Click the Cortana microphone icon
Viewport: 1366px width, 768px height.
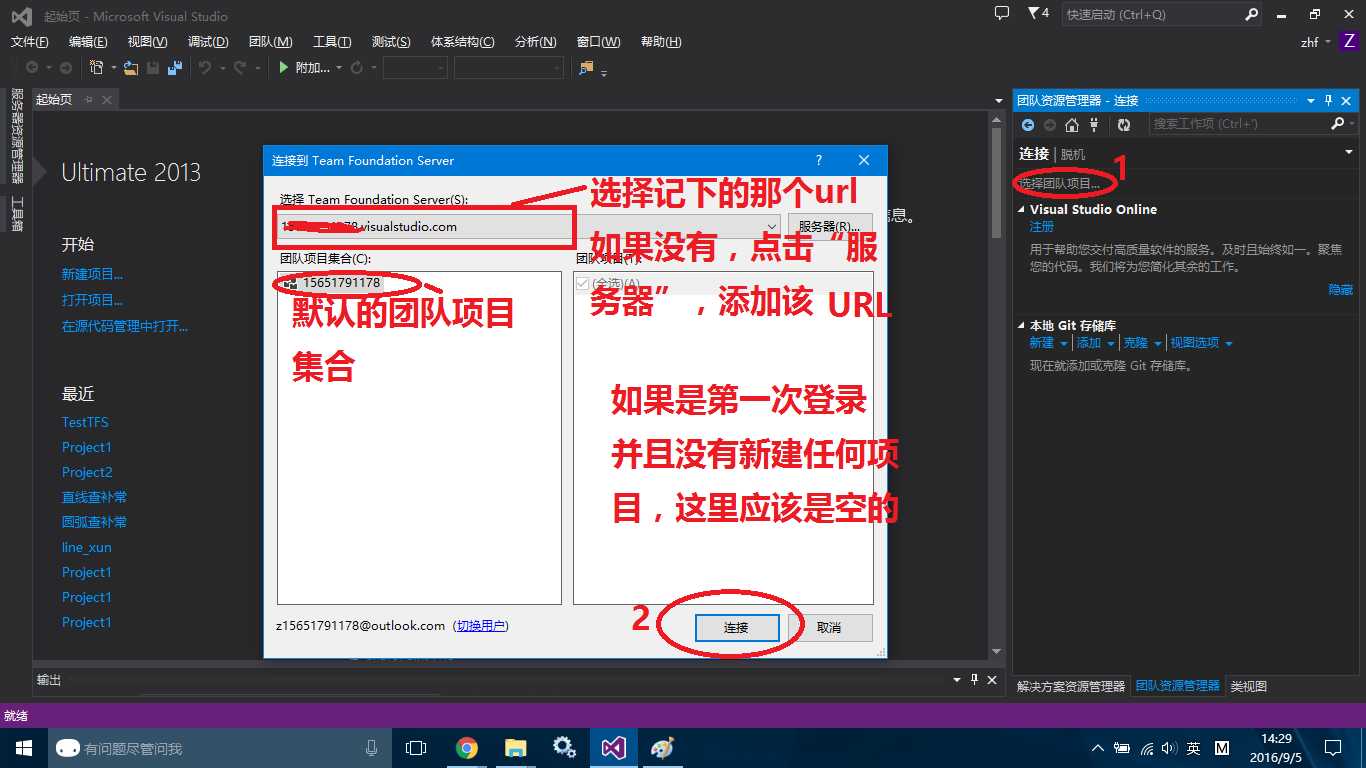click(x=372, y=748)
